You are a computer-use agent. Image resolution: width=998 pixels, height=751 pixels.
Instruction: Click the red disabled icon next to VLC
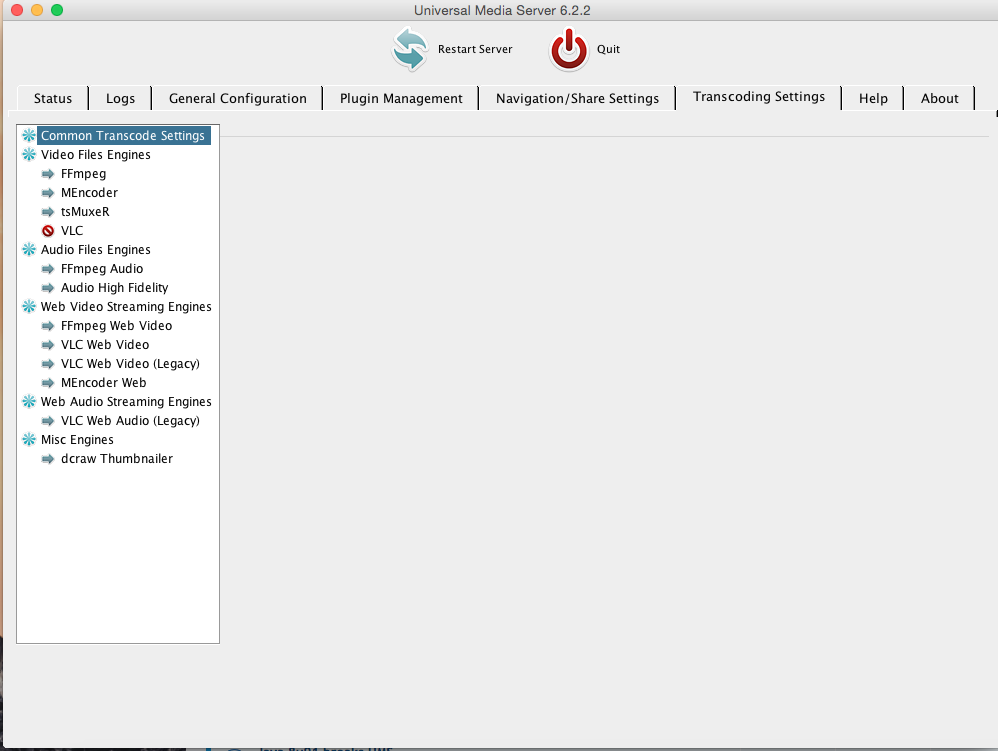pos(48,230)
